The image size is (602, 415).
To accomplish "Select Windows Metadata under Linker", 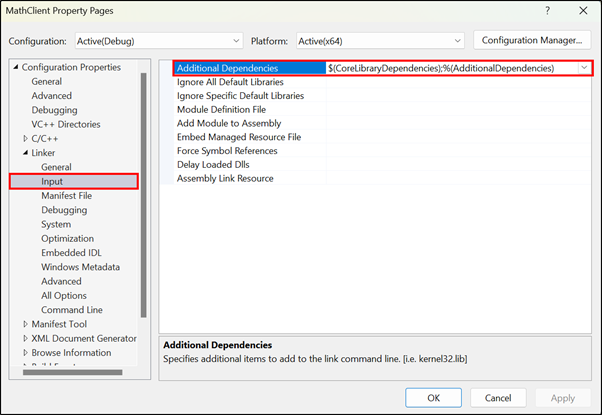I will [81, 267].
